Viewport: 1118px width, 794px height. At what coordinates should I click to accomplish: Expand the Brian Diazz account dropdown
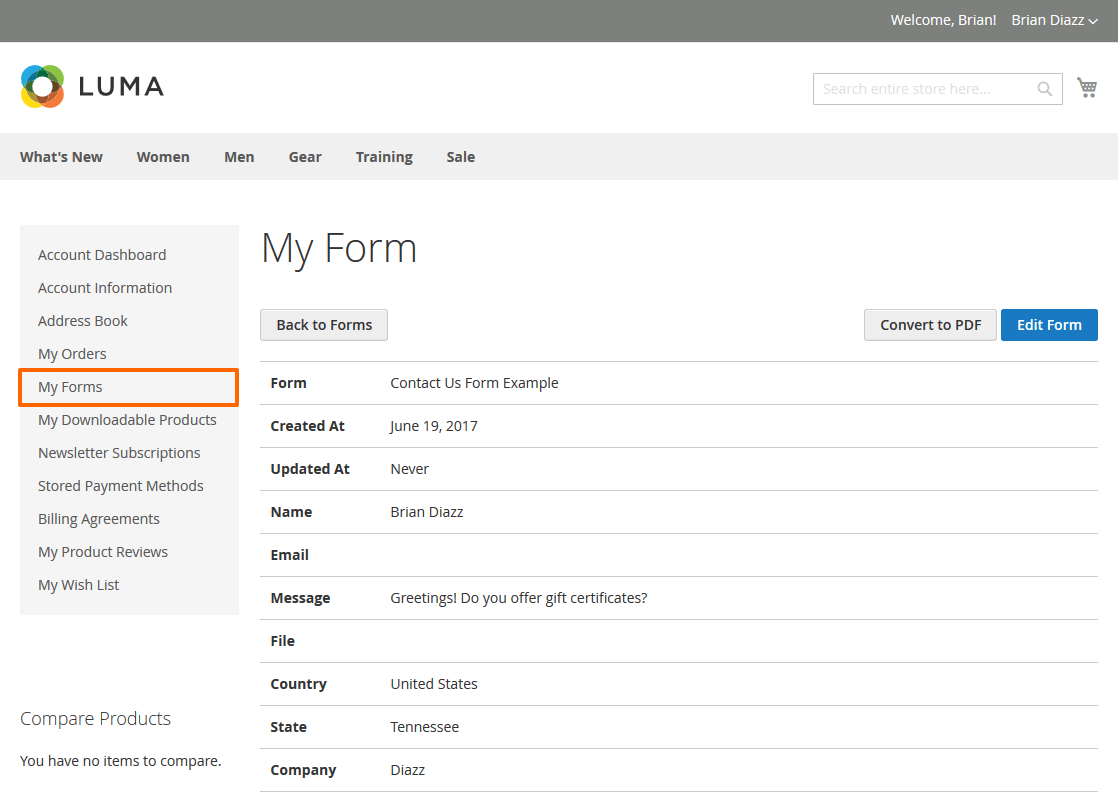(x=1054, y=20)
